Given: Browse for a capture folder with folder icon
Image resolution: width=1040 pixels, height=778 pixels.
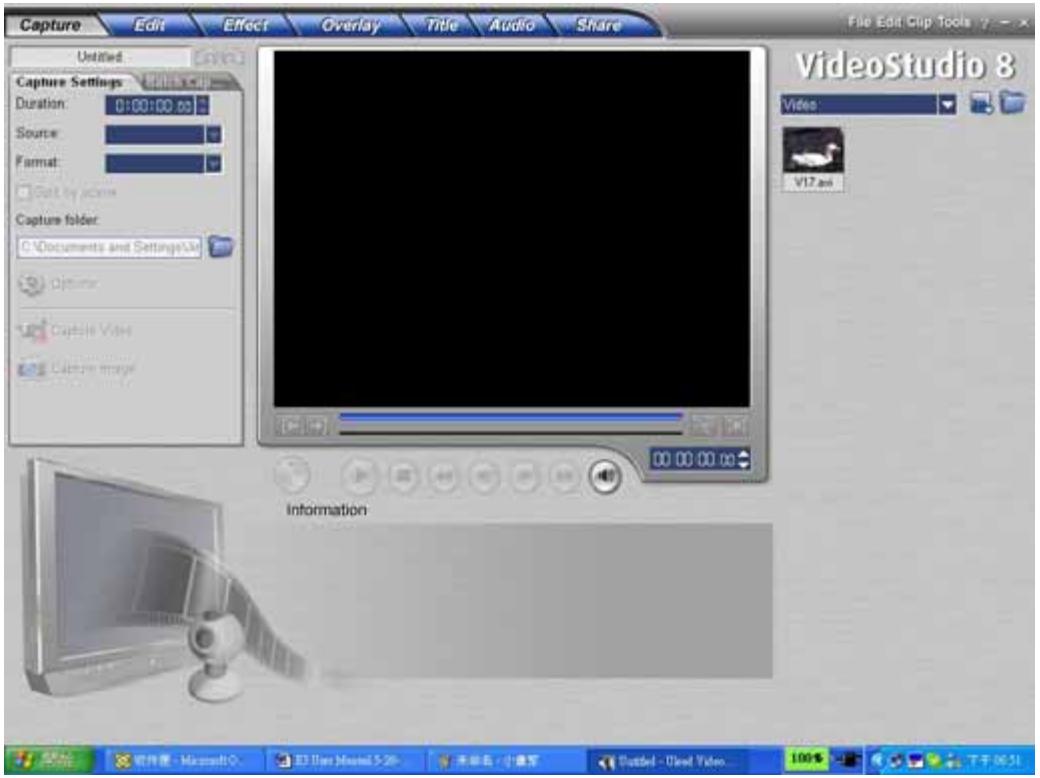Looking at the screenshot, I should click(x=221, y=246).
